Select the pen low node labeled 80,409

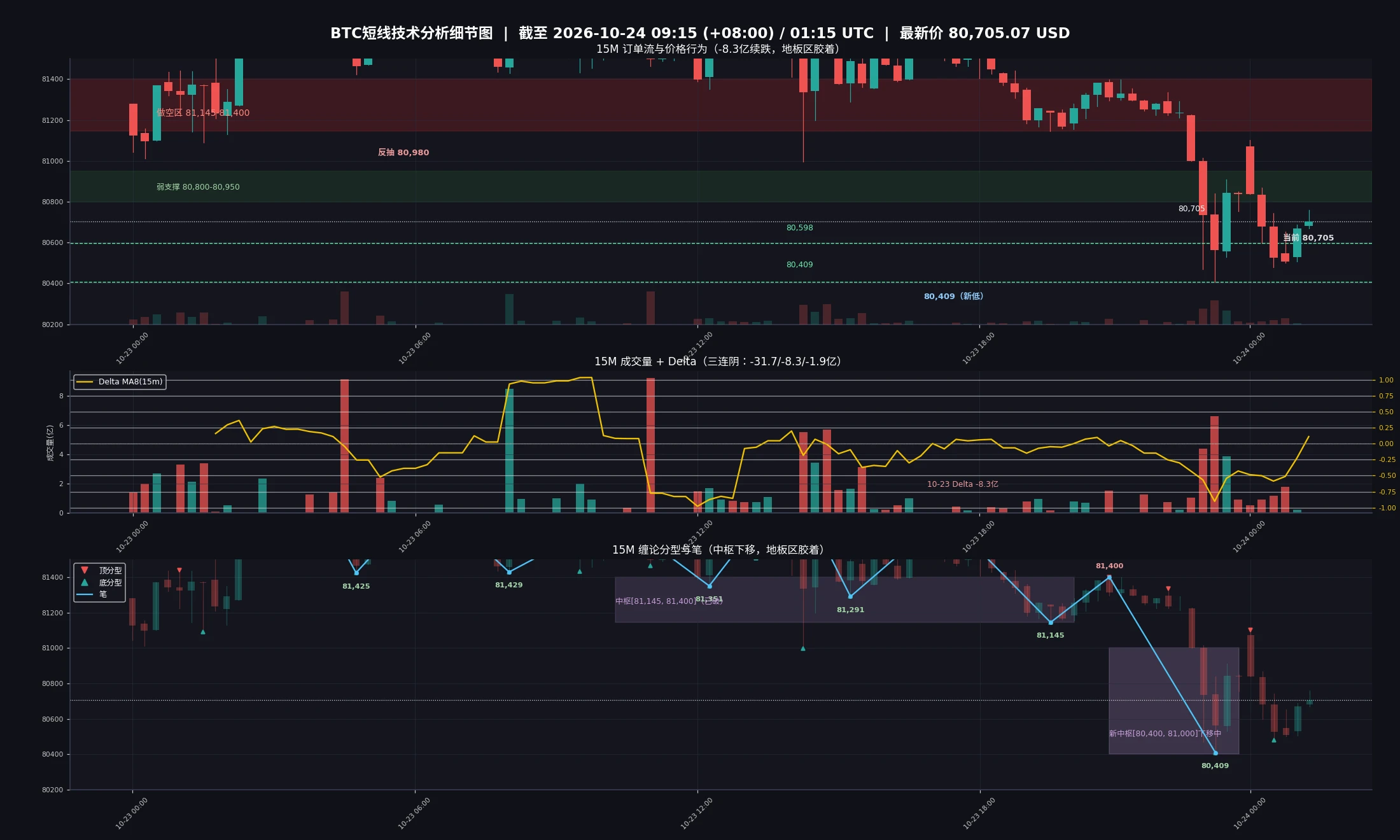tap(1215, 753)
